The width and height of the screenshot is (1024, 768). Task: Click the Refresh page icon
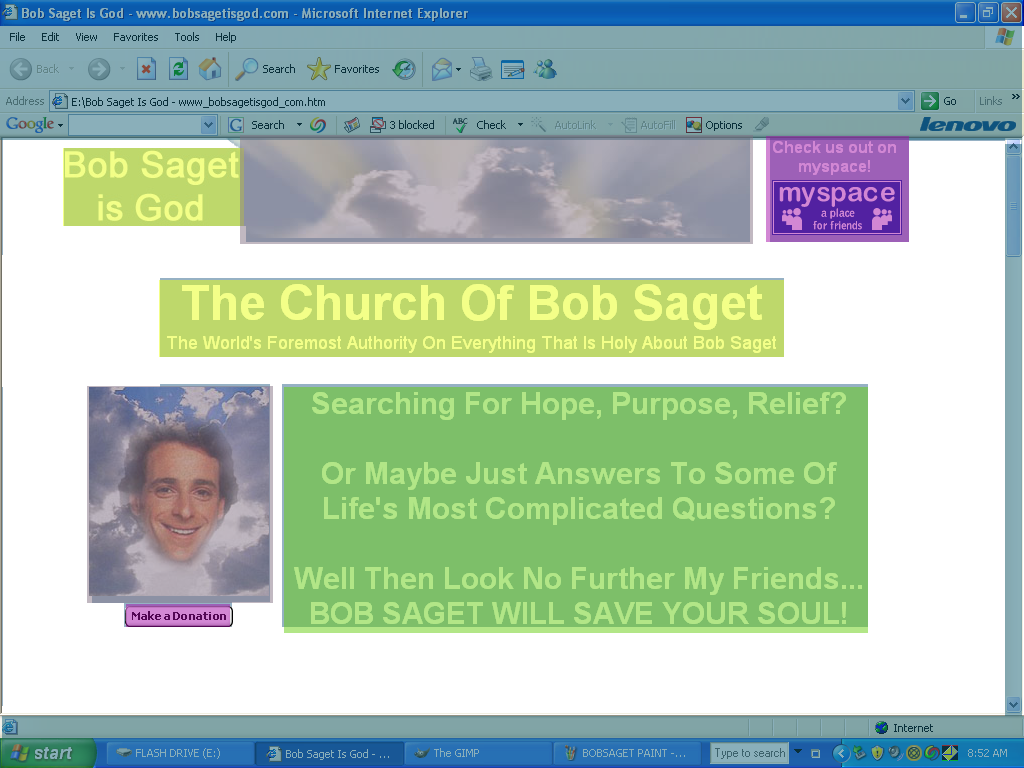coord(178,69)
